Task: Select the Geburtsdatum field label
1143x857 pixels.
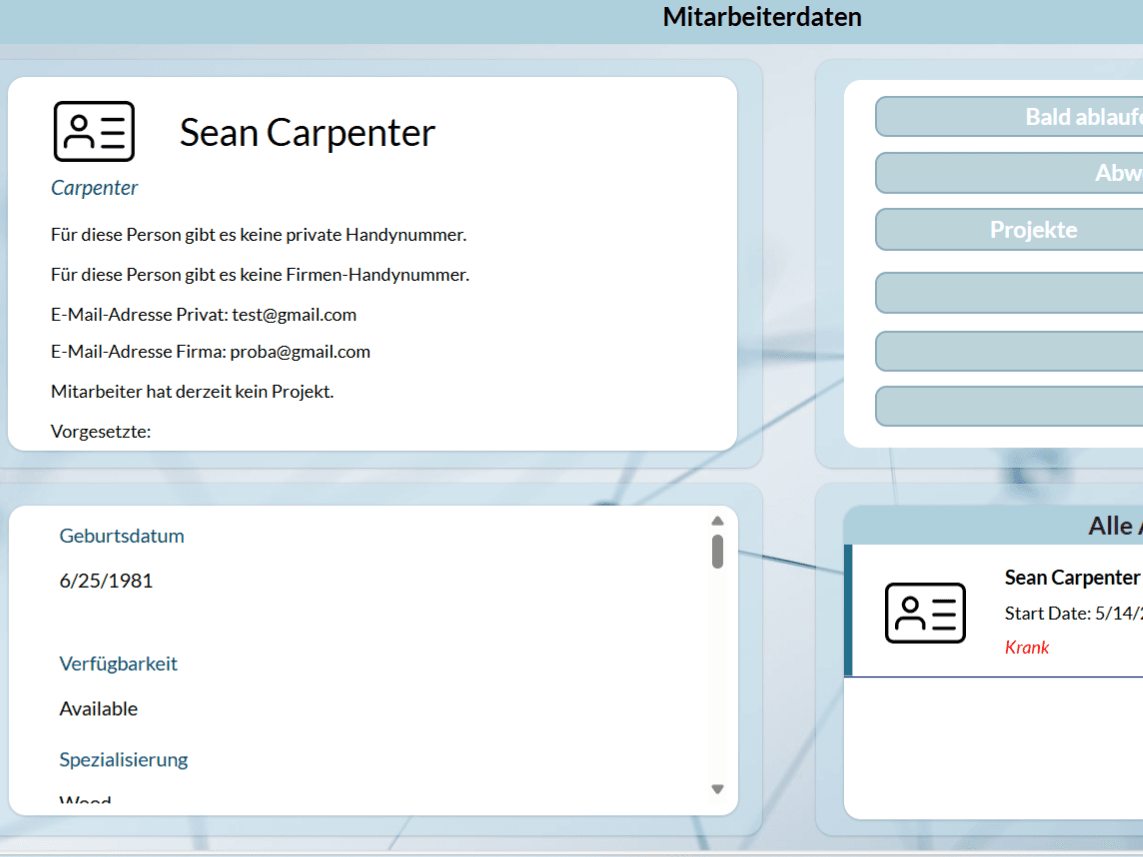Action: (122, 536)
